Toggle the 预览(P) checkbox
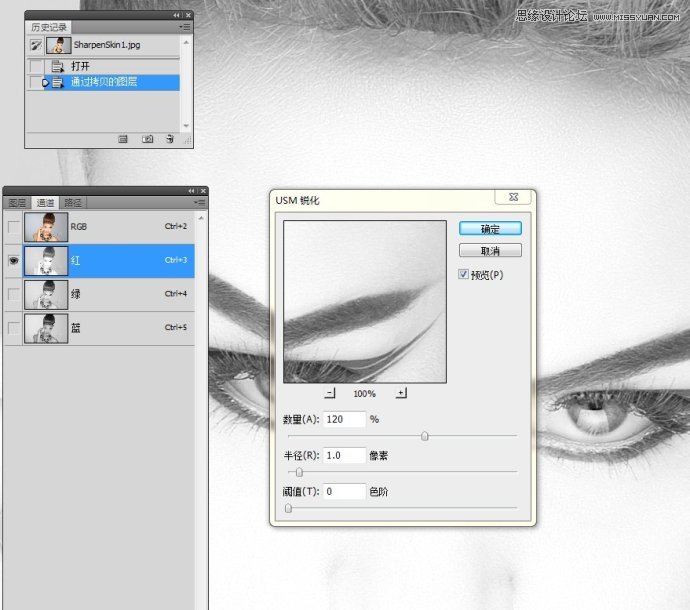Screen dimensions: 690x610 pos(463,274)
